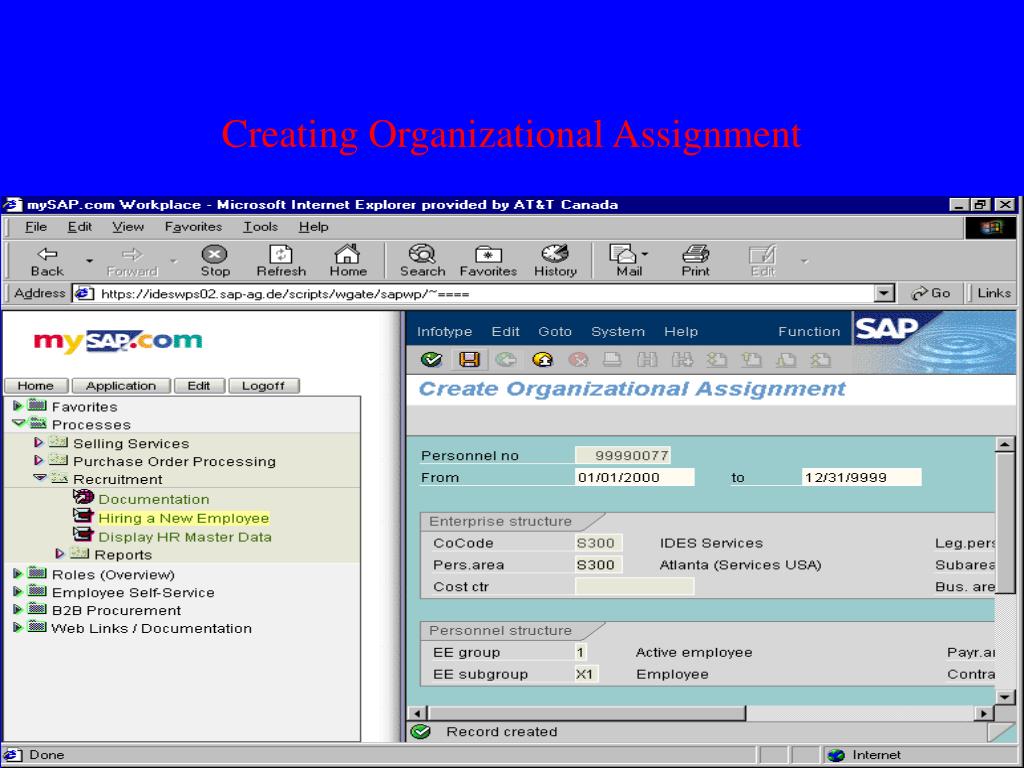Click the SAP Last Page icon

(820, 359)
